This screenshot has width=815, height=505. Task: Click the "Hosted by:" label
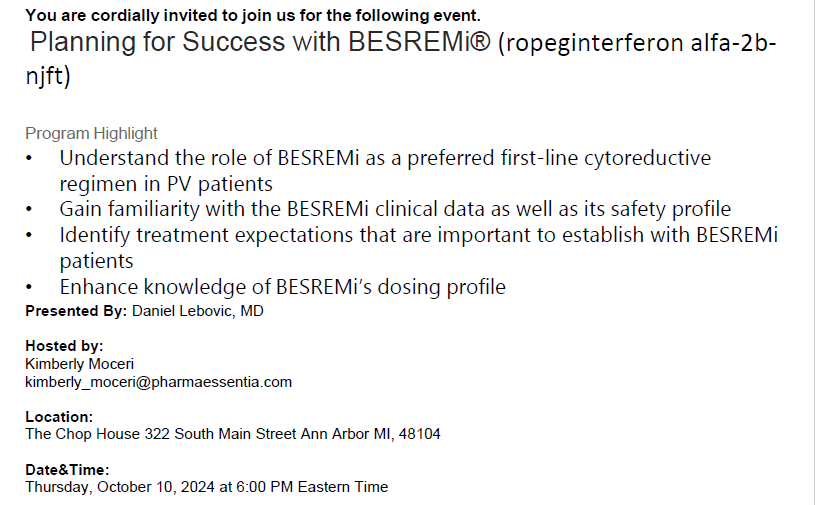[64, 346]
